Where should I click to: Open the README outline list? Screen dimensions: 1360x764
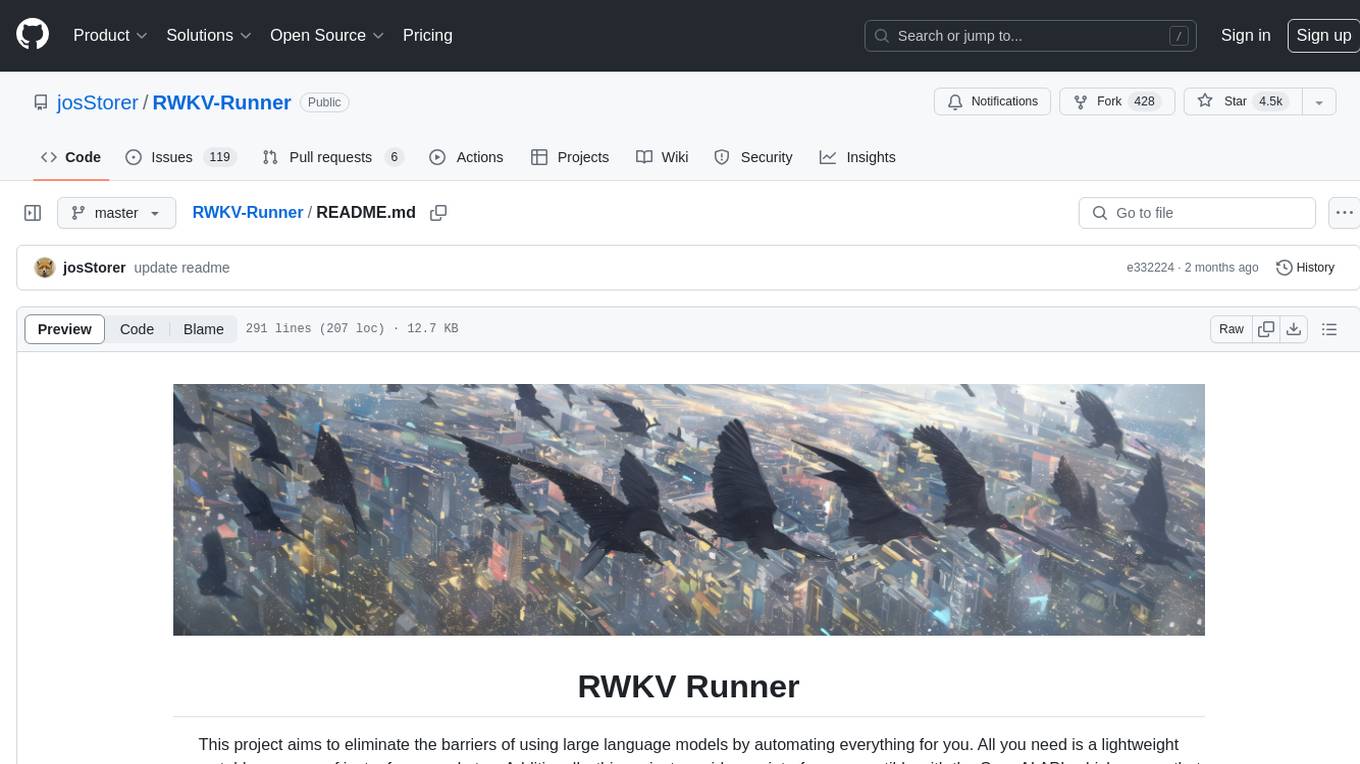point(1329,329)
